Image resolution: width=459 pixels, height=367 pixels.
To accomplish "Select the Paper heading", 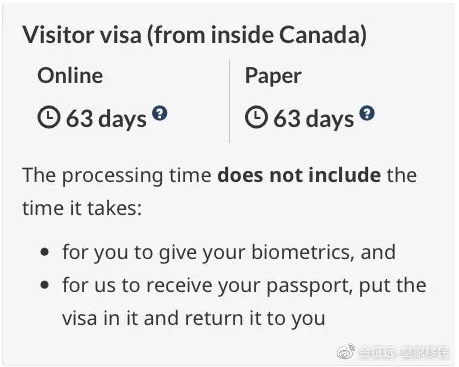I will (x=273, y=76).
